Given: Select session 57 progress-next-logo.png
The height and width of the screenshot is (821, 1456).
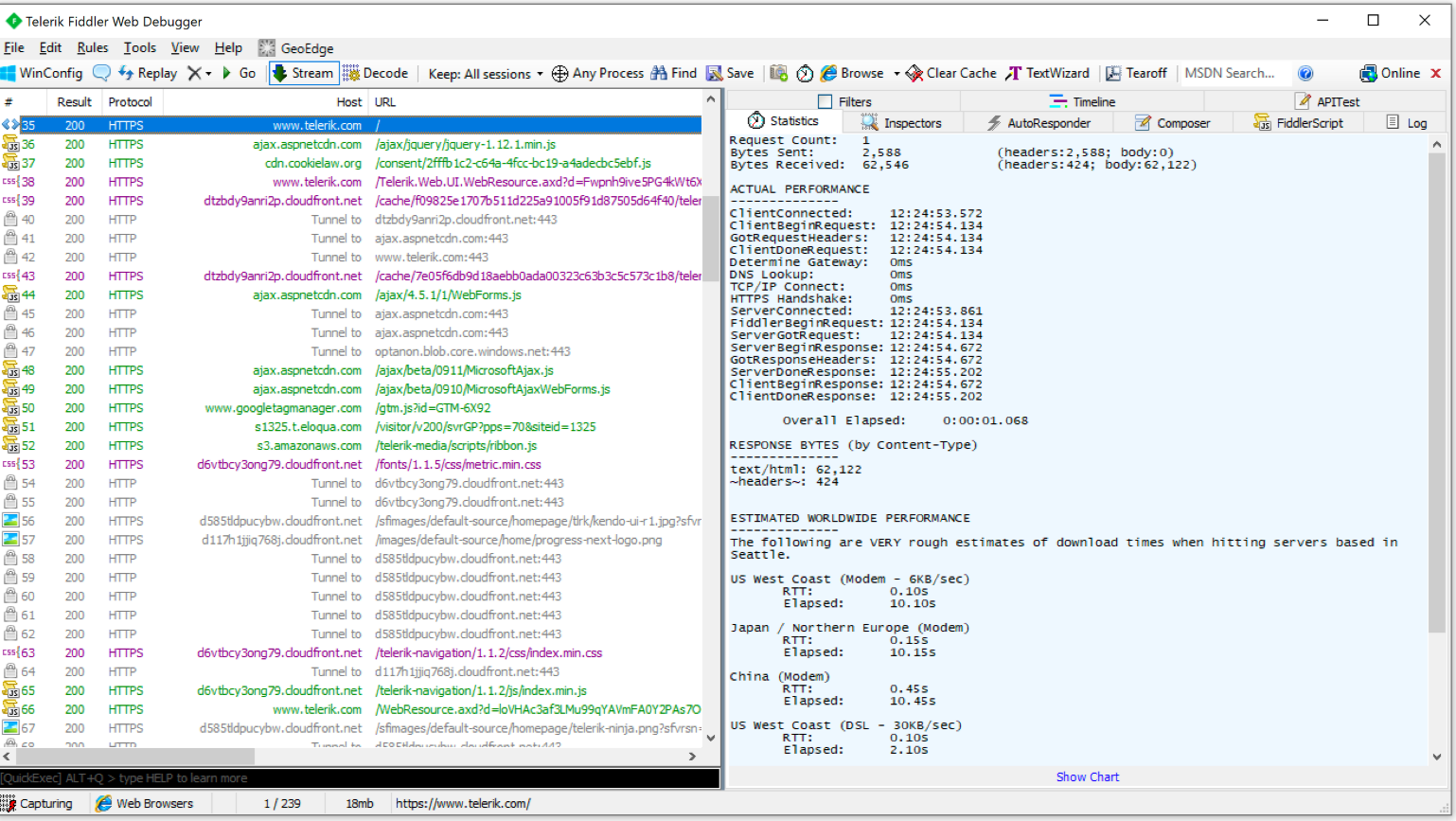Looking at the screenshot, I should (351, 540).
